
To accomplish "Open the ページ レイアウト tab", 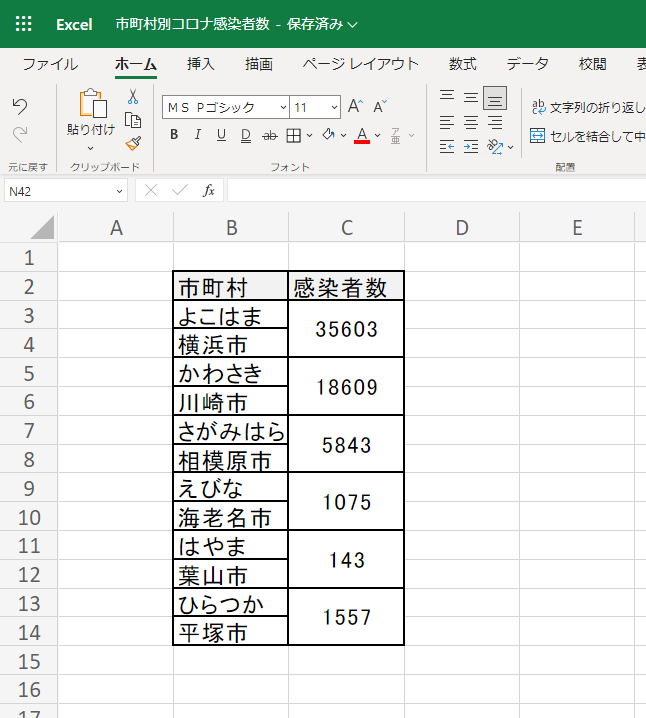I will [361, 64].
